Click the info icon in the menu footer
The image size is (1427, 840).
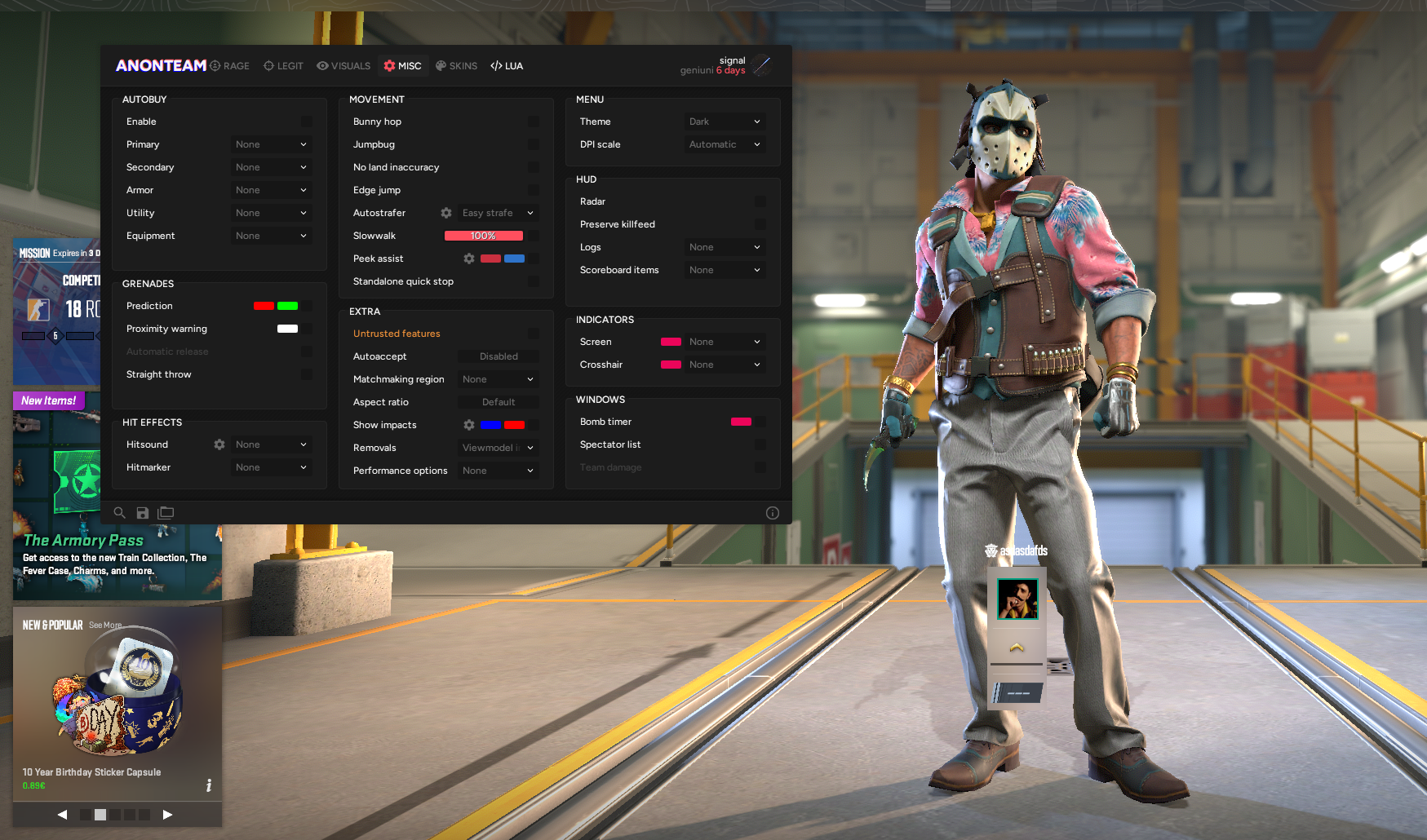coord(773,513)
